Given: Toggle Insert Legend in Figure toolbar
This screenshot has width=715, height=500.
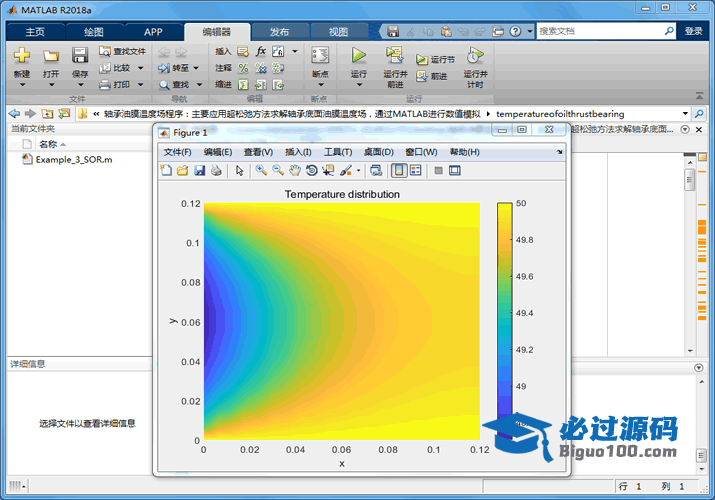Looking at the screenshot, I should [415, 170].
